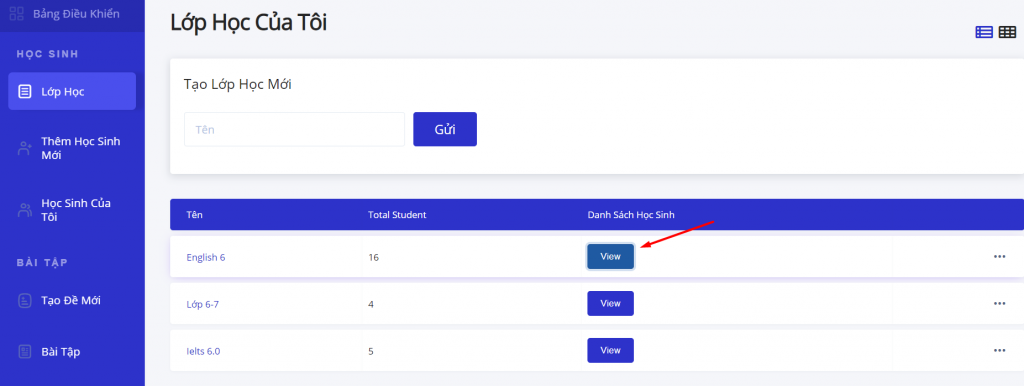Screen dimensions: 1024x386
Task: Click the Lớp Học sidebar icon
Action: 24,91
